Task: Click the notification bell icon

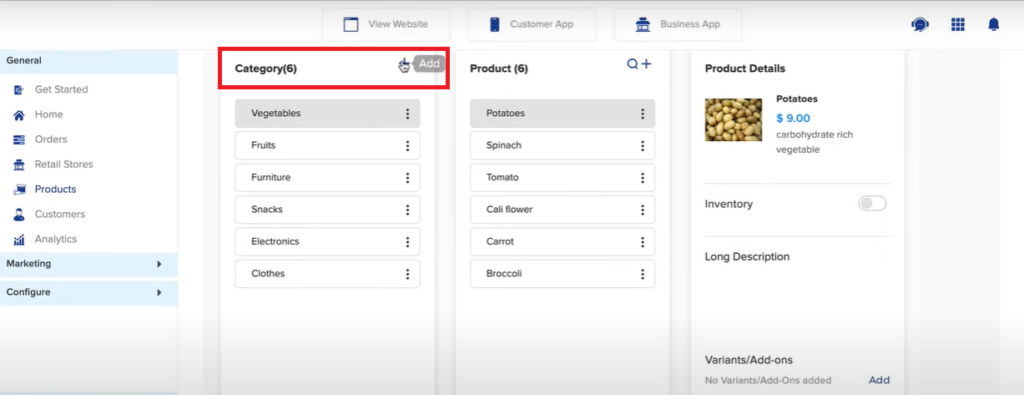Action: [x=993, y=25]
